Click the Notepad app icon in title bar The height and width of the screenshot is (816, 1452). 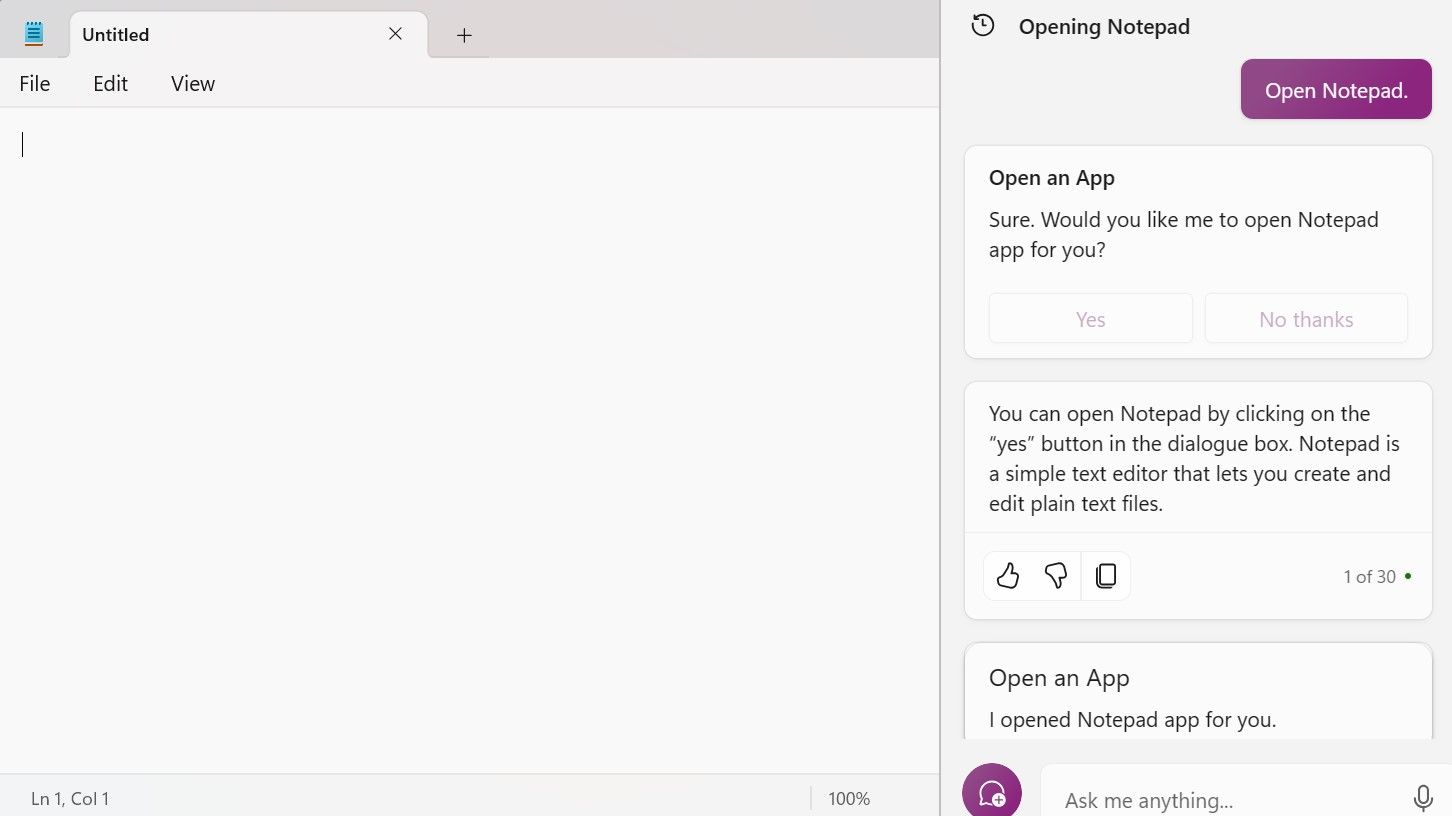pyautogui.click(x=34, y=34)
